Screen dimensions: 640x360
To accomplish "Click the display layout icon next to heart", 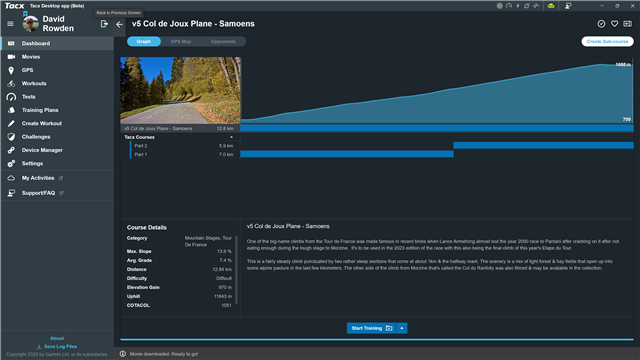I will [x=627, y=24].
